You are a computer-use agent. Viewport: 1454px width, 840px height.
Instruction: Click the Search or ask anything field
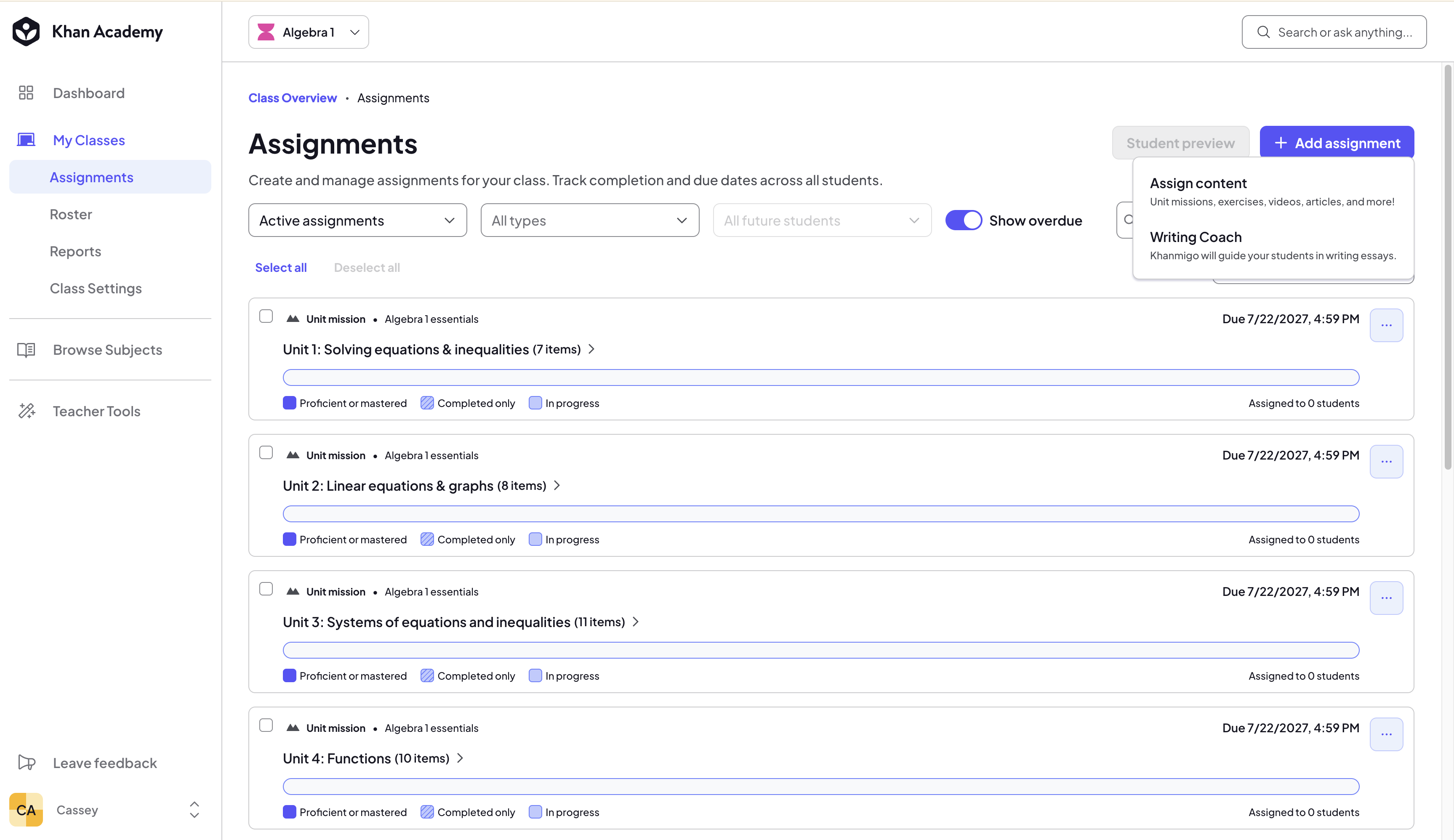[x=1334, y=32]
